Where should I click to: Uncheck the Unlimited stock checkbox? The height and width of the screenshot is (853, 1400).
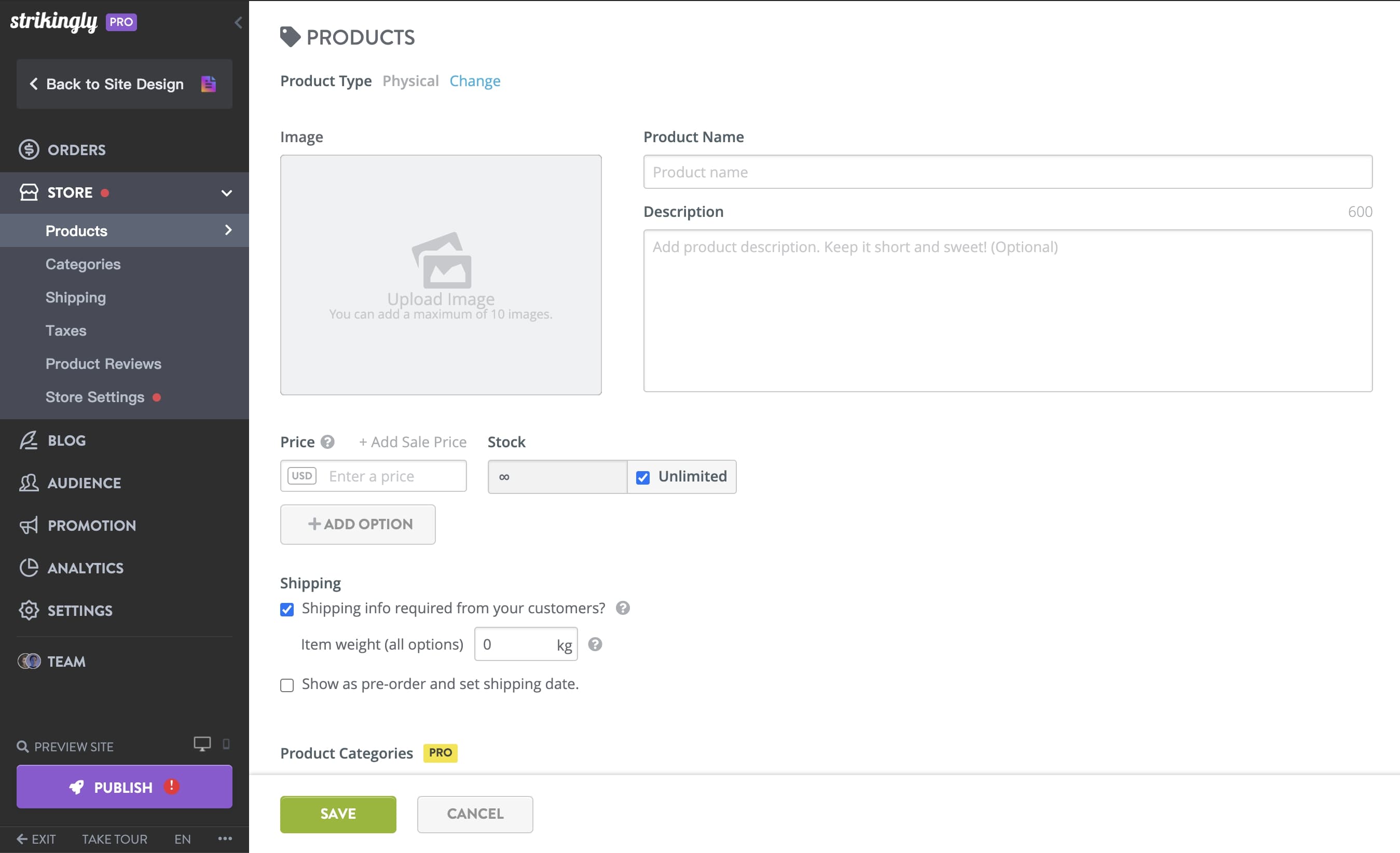tap(642, 477)
